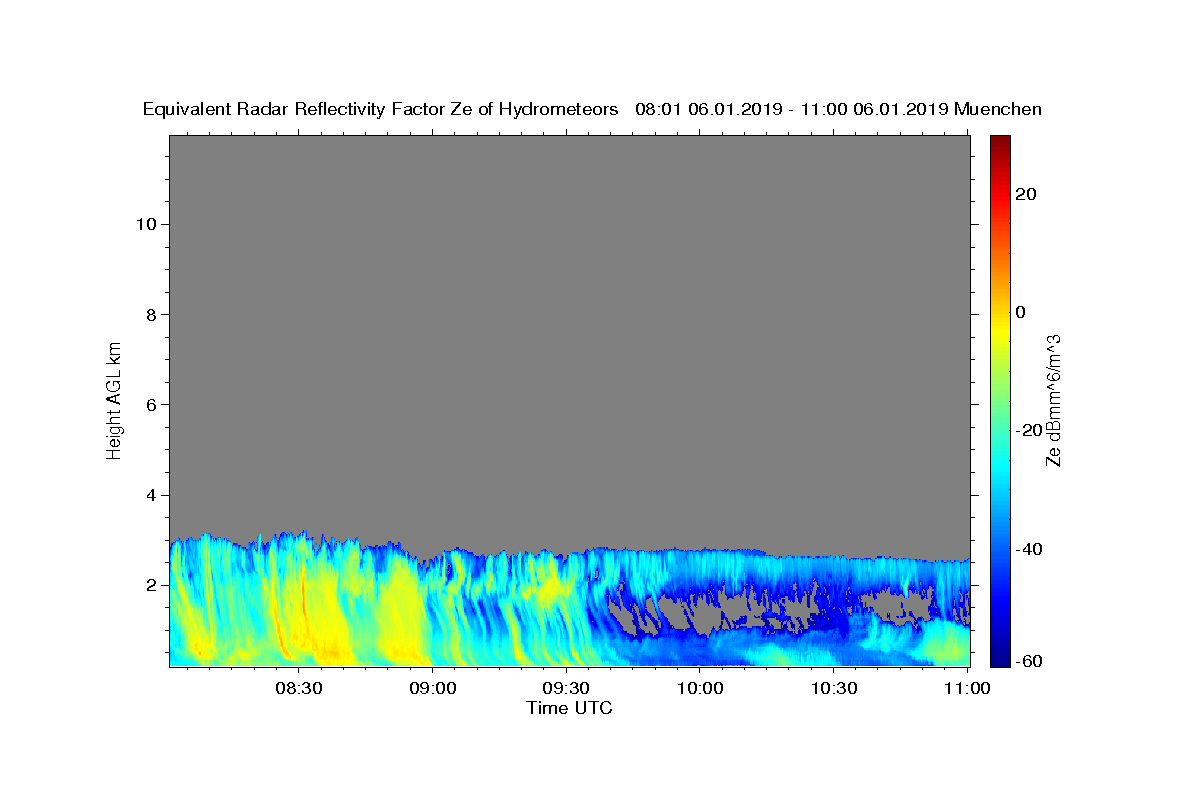The height and width of the screenshot is (800, 1200).
Task: Pick the dark blue bottom of colorbar
Action: 999,658
